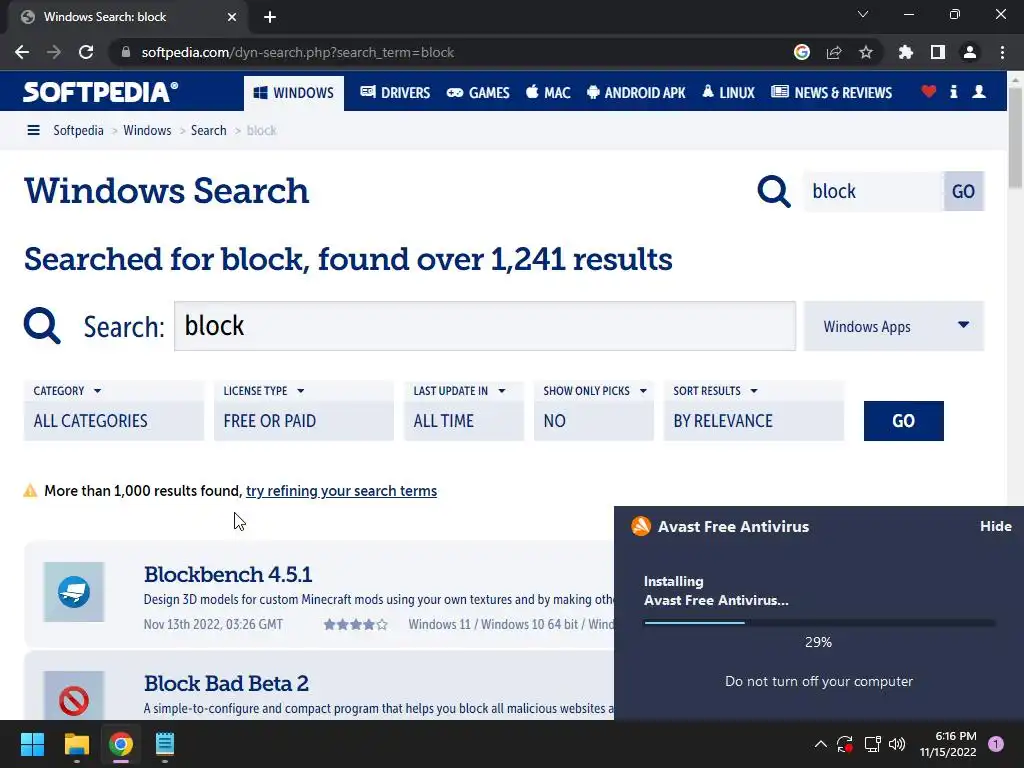Open the Drivers section
The image size is (1024, 768).
click(x=395, y=93)
